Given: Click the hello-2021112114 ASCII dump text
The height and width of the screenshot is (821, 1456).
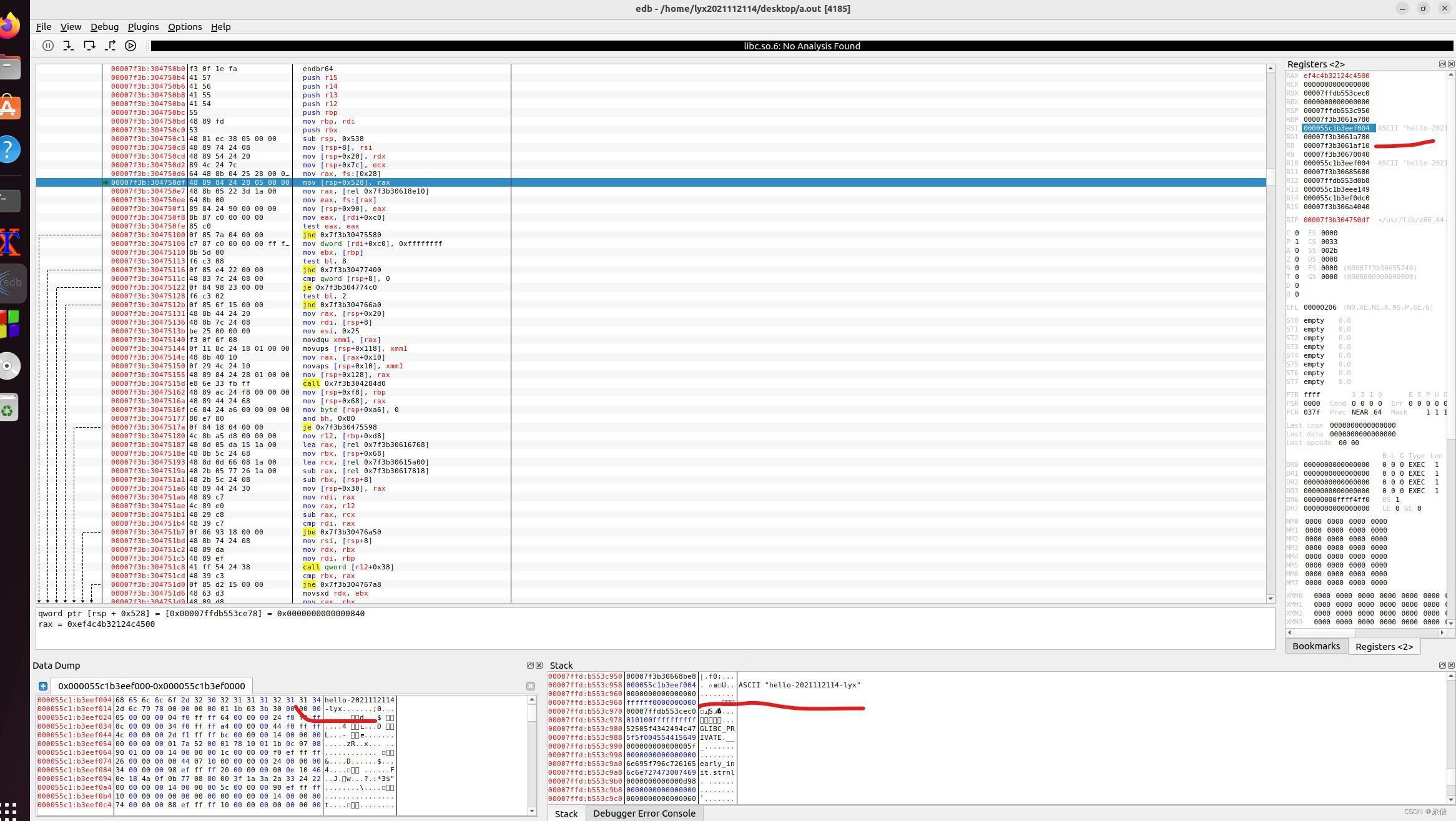Looking at the screenshot, I should (359, 700).
